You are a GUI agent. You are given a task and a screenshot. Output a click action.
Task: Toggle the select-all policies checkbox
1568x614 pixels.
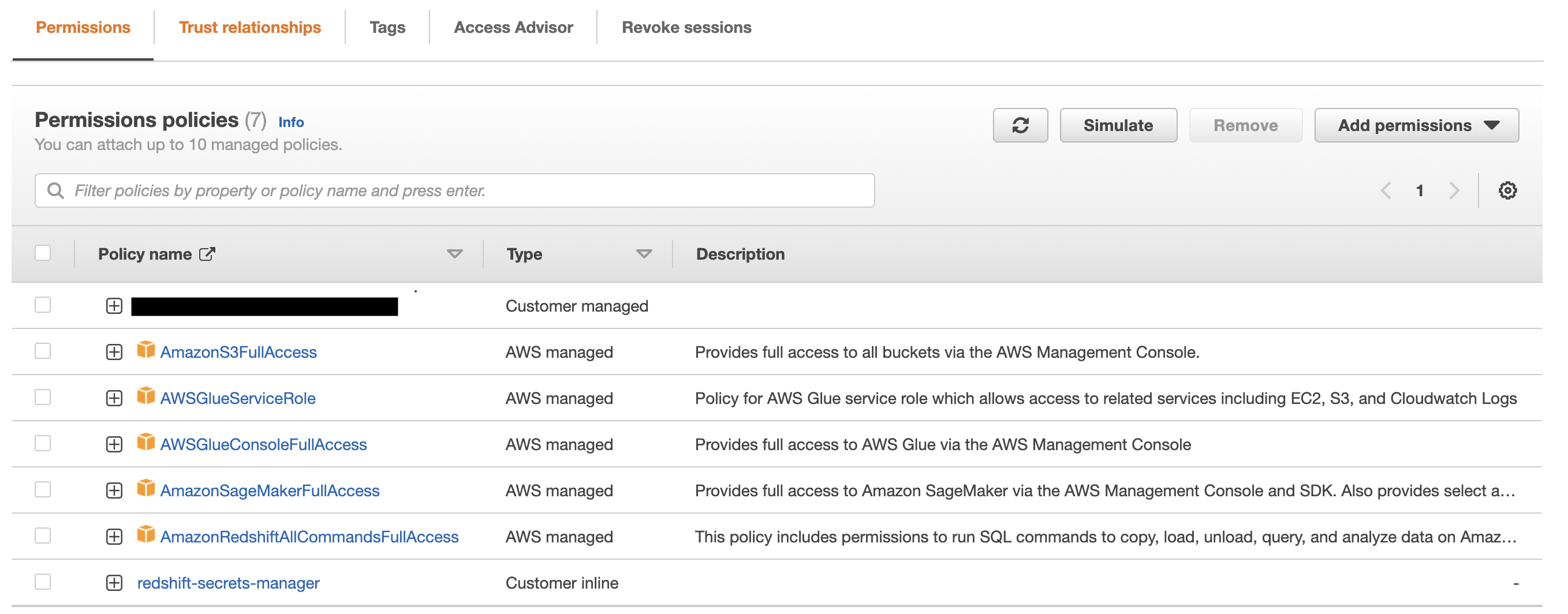point(43,253)
